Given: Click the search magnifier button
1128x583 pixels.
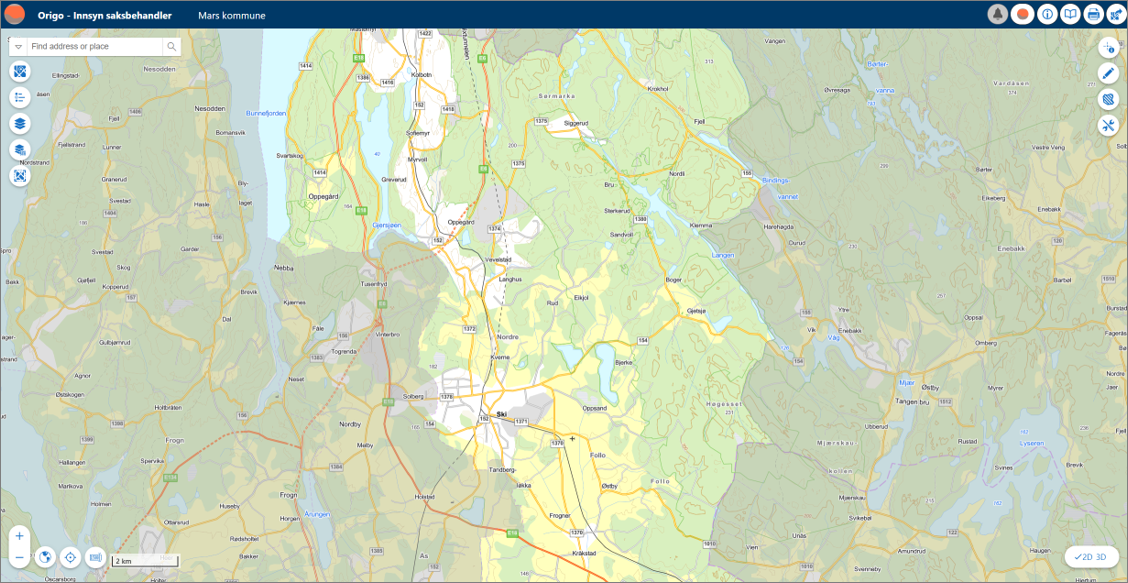Looking at the screenshot, I should pos(172,47).
